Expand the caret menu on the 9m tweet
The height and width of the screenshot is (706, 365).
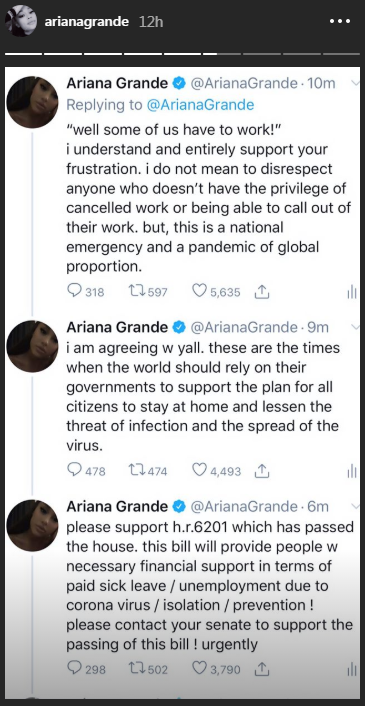355,327
